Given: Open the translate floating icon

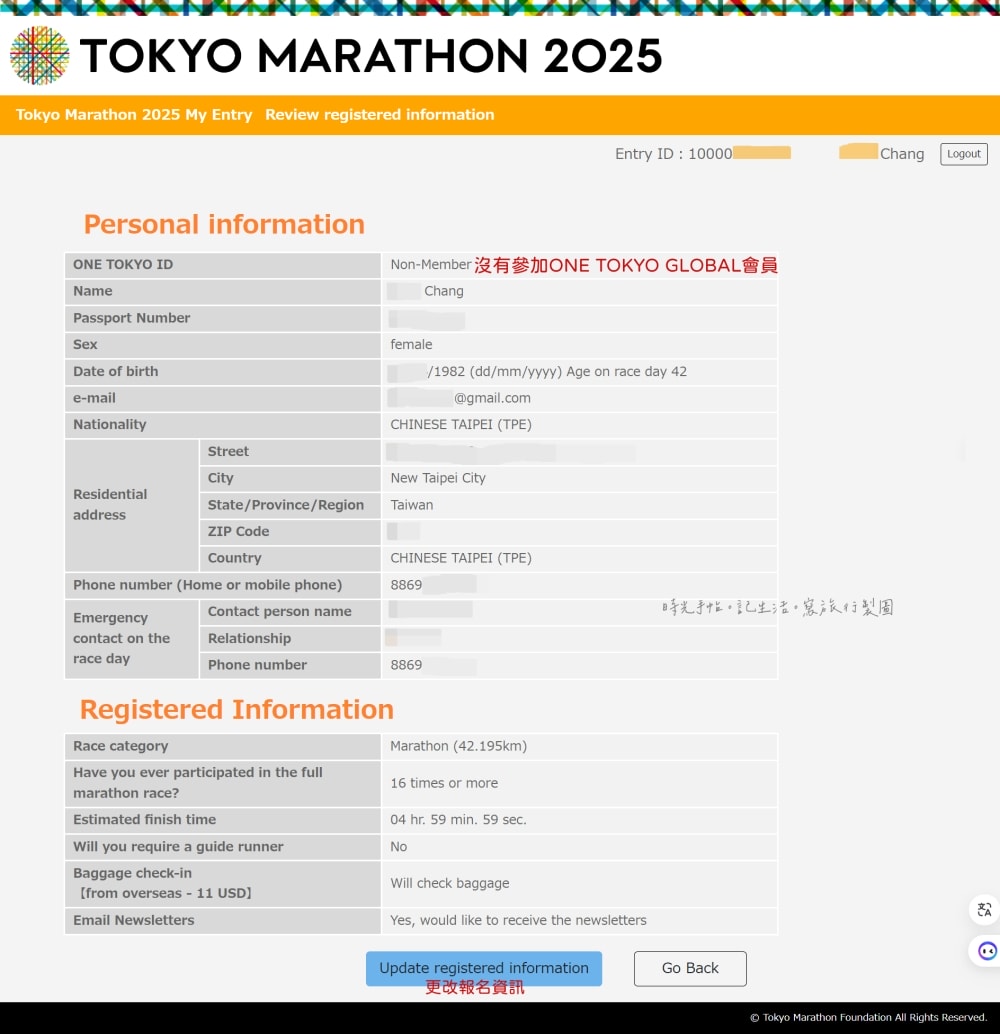Looking at the screenshot, I should pos(984,910).
